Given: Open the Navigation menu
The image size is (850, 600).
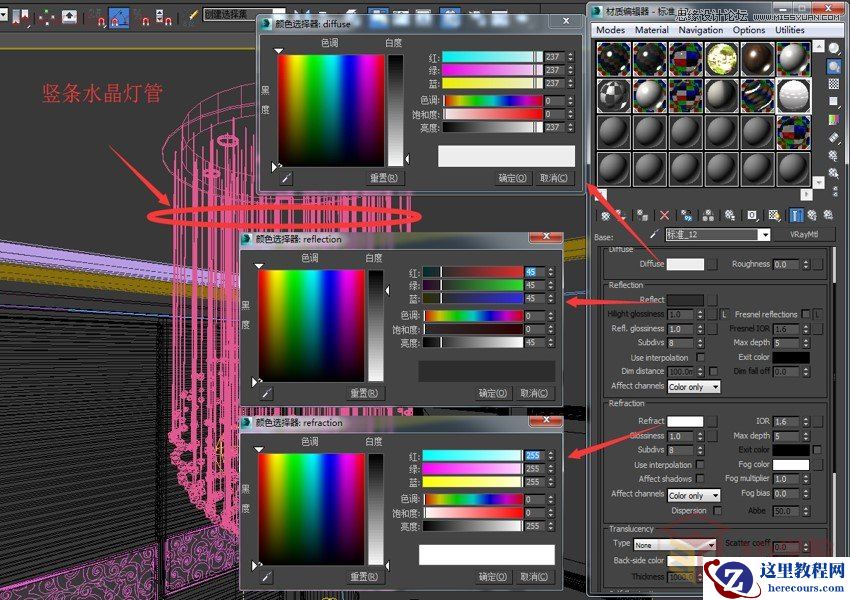Looking at the screenshot, I should pyautogui.click(x=700, y=30).
